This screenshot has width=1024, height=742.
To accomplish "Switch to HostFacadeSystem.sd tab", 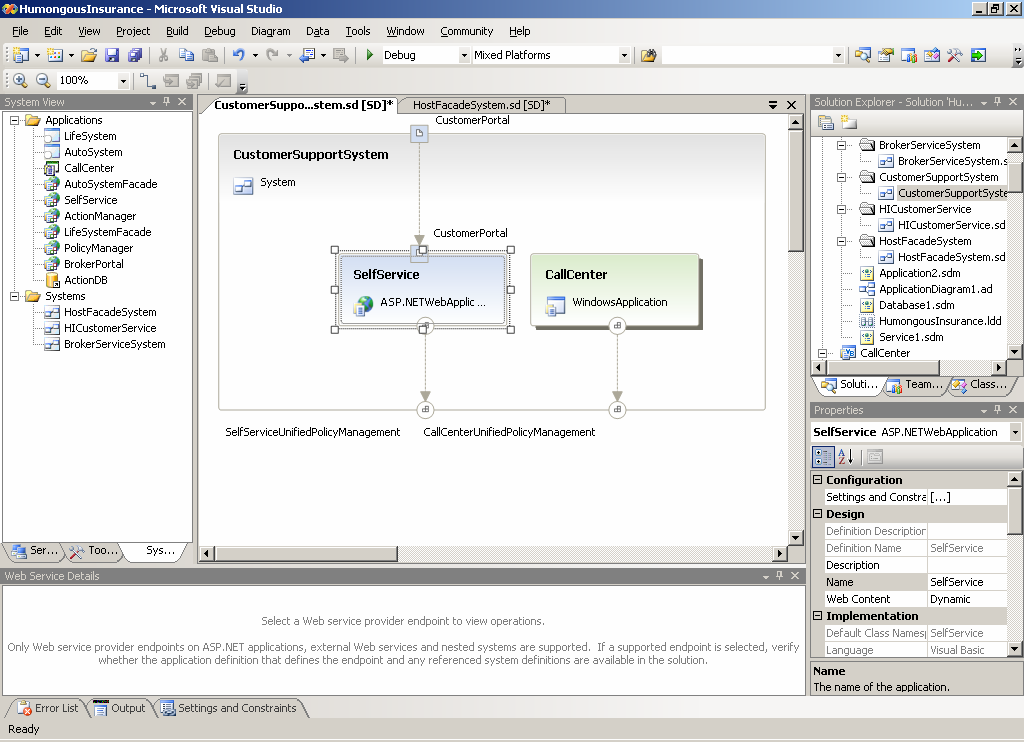I will (481, 105).
